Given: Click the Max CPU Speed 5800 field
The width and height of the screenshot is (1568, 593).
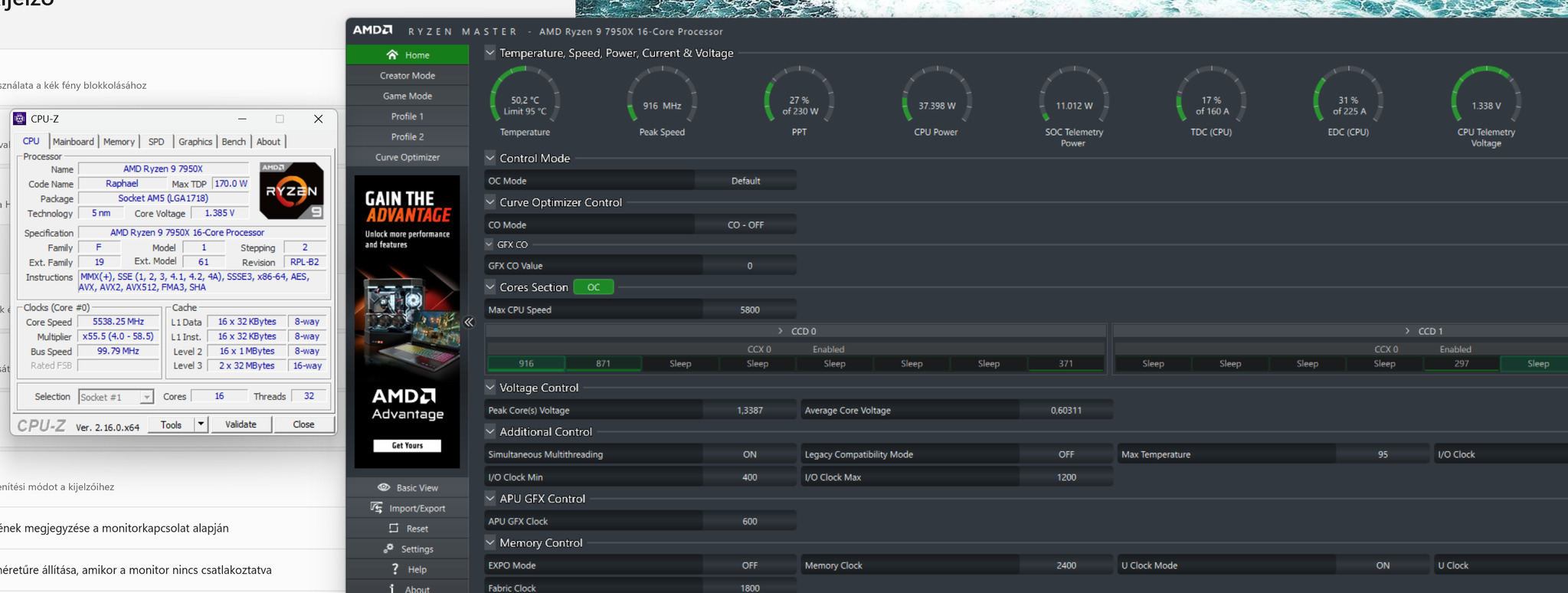Looking at the screenshot, I should pyautogui.click(x=749, y=310).
